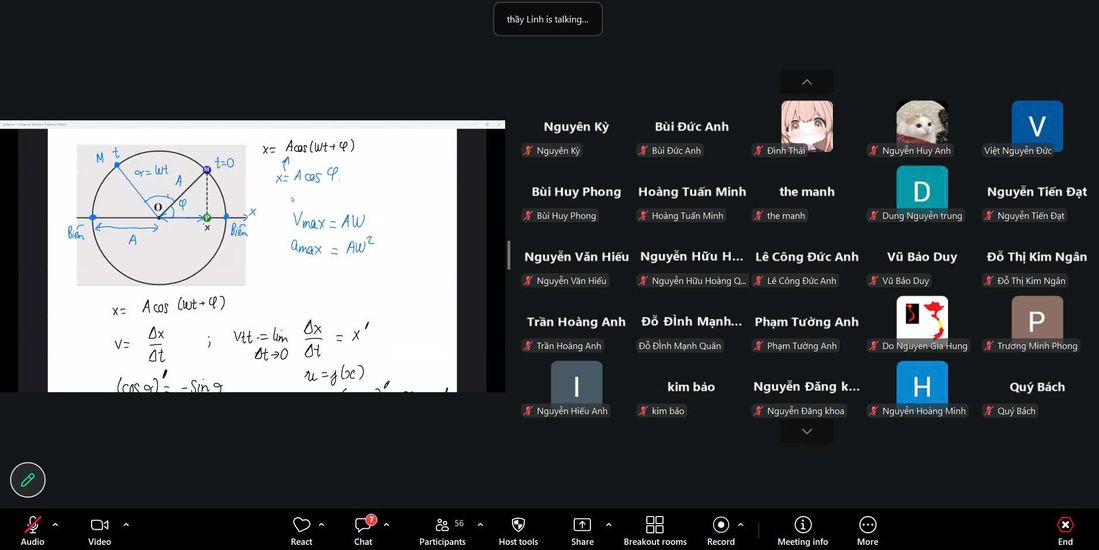Select Nguyễn Đăng khoa participant tile
Screen dimensions: 1099x550
click(x=807, y=388)
